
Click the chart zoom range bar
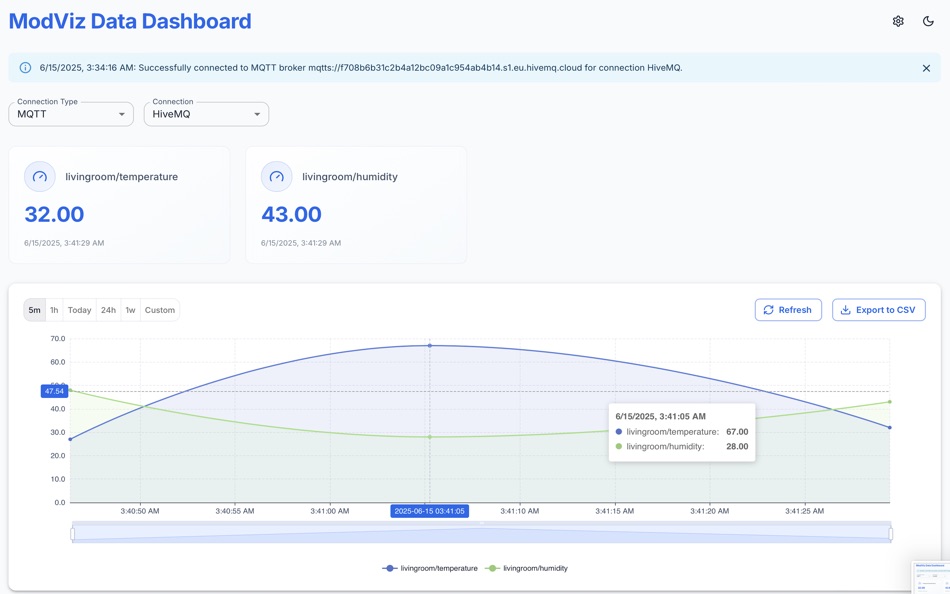coord(482,532)
